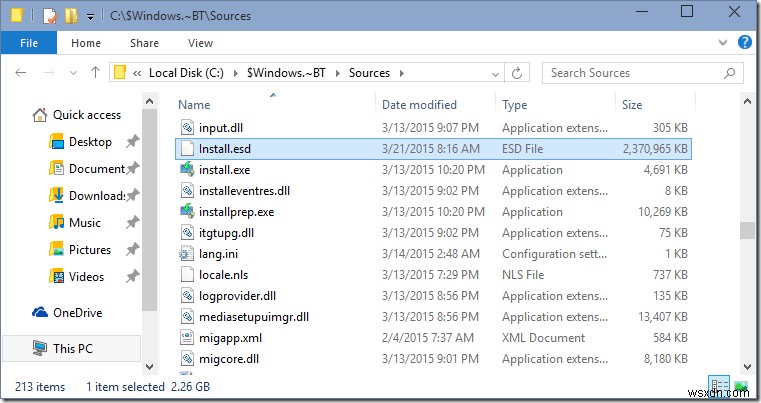This screenshot has width=761, height=403.
Task: Sort by the Type column header
Action: (514, 105)
